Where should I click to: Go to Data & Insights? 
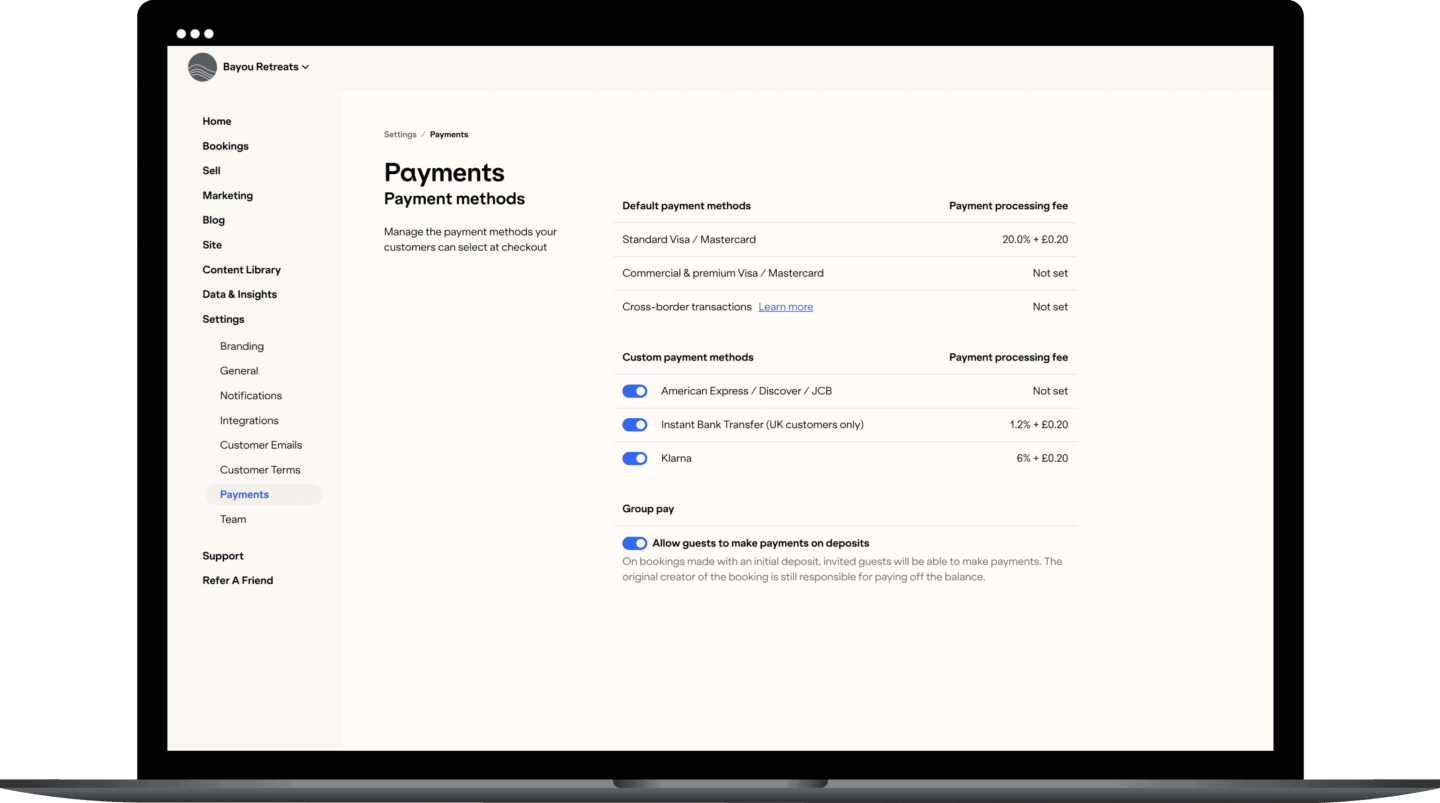pos(239,295)
